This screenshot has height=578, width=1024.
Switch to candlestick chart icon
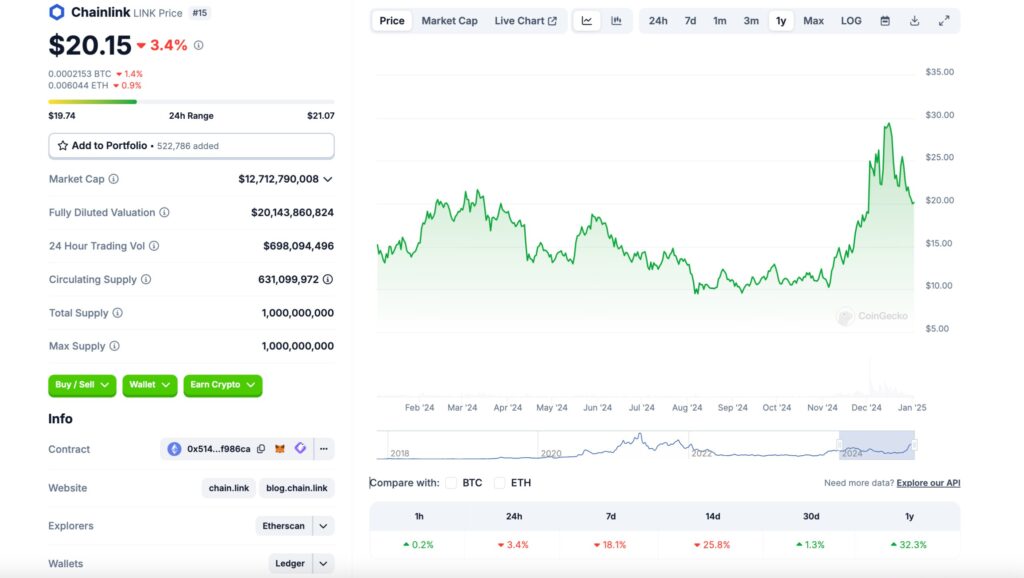click(616, 21)
